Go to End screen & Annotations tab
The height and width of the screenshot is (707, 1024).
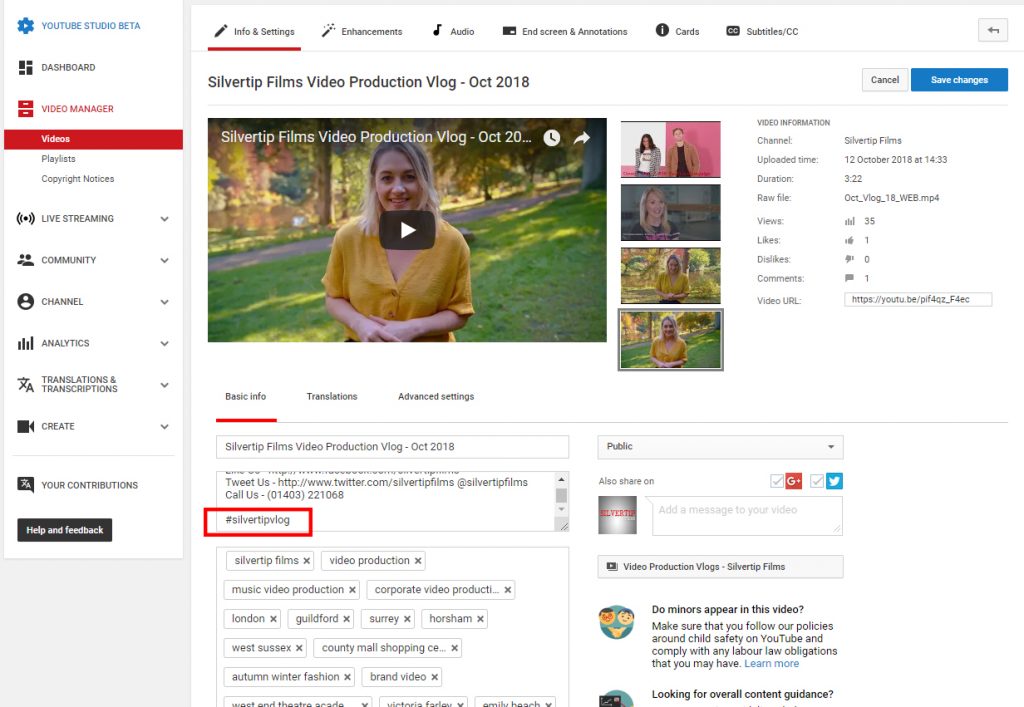coord(565,31)
